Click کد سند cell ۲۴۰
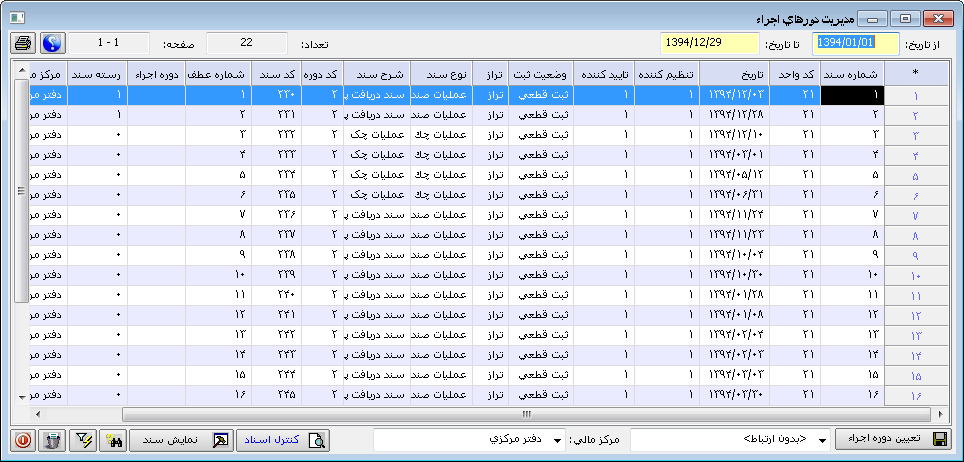964x462 pixels. click(x=276, y=295)
